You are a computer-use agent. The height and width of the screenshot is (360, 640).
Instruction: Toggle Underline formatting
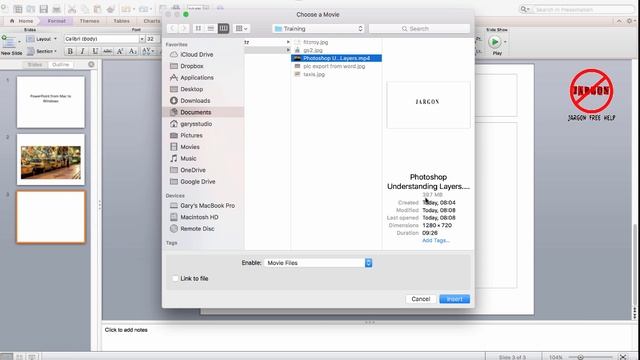pos(95,51)
